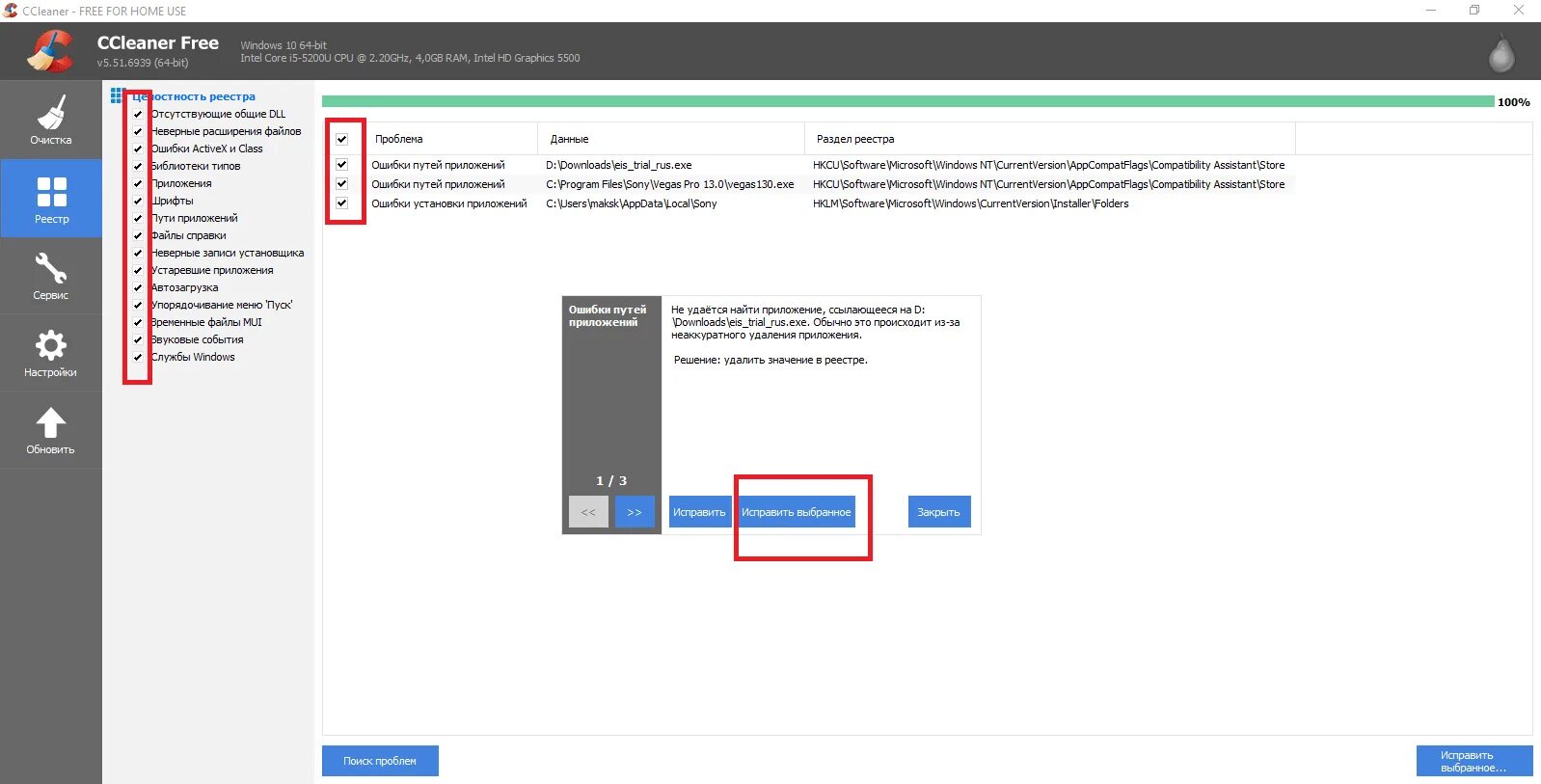The image size is (1541, 784).
Task: Toggle Звуковые события checkbox
Action: [x=138, y=339]
